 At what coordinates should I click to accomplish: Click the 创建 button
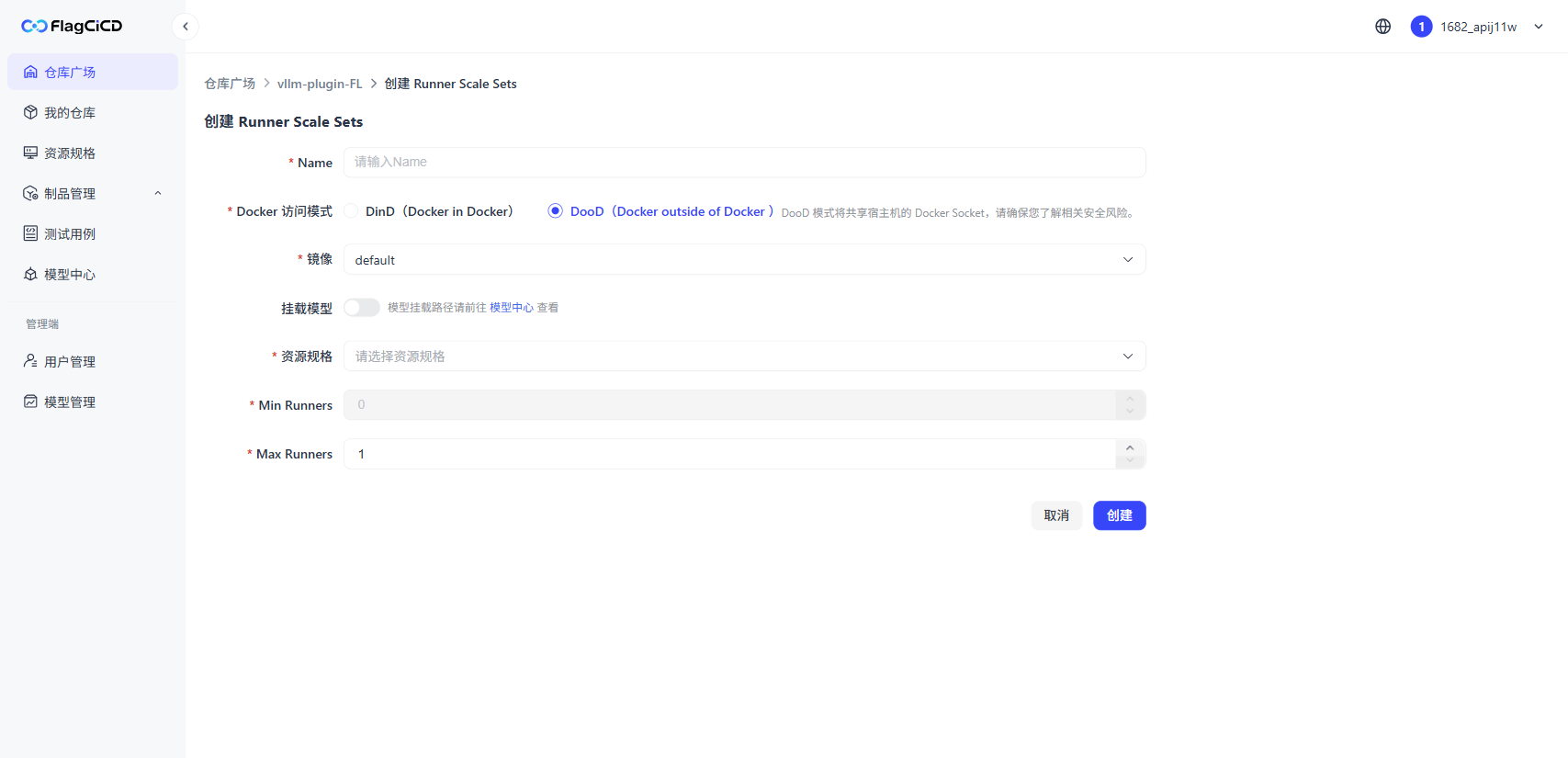(x=1120, y=515)
